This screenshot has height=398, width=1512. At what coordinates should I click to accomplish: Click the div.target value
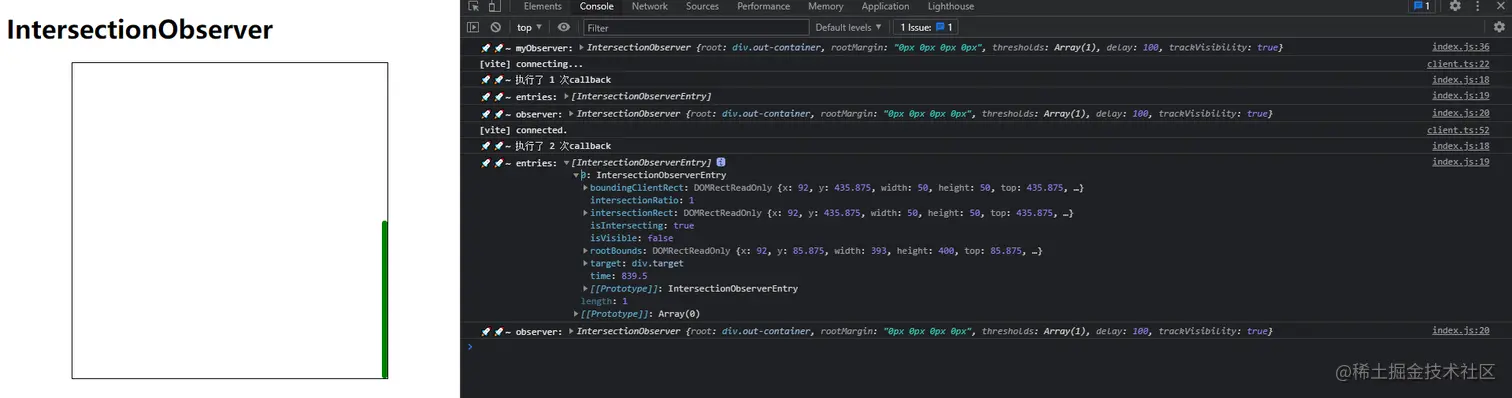coord(658,264)
